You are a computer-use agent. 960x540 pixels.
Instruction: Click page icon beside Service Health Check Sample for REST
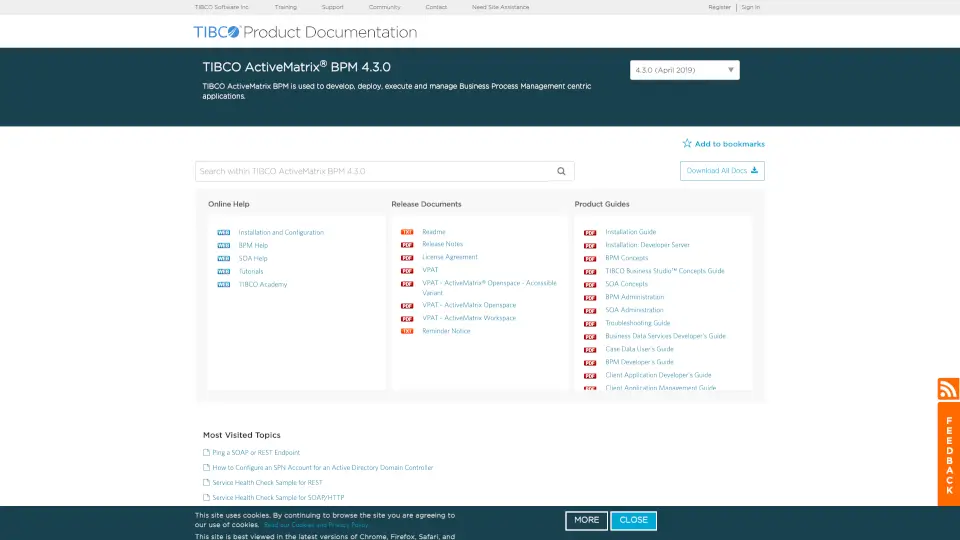point(206,482)
